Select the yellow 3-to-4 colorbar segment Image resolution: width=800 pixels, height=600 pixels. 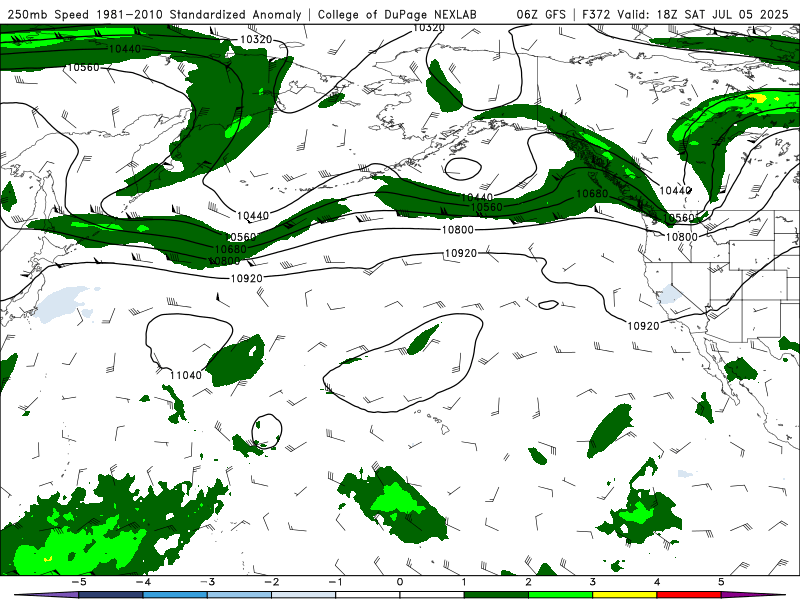coord(625,595)
